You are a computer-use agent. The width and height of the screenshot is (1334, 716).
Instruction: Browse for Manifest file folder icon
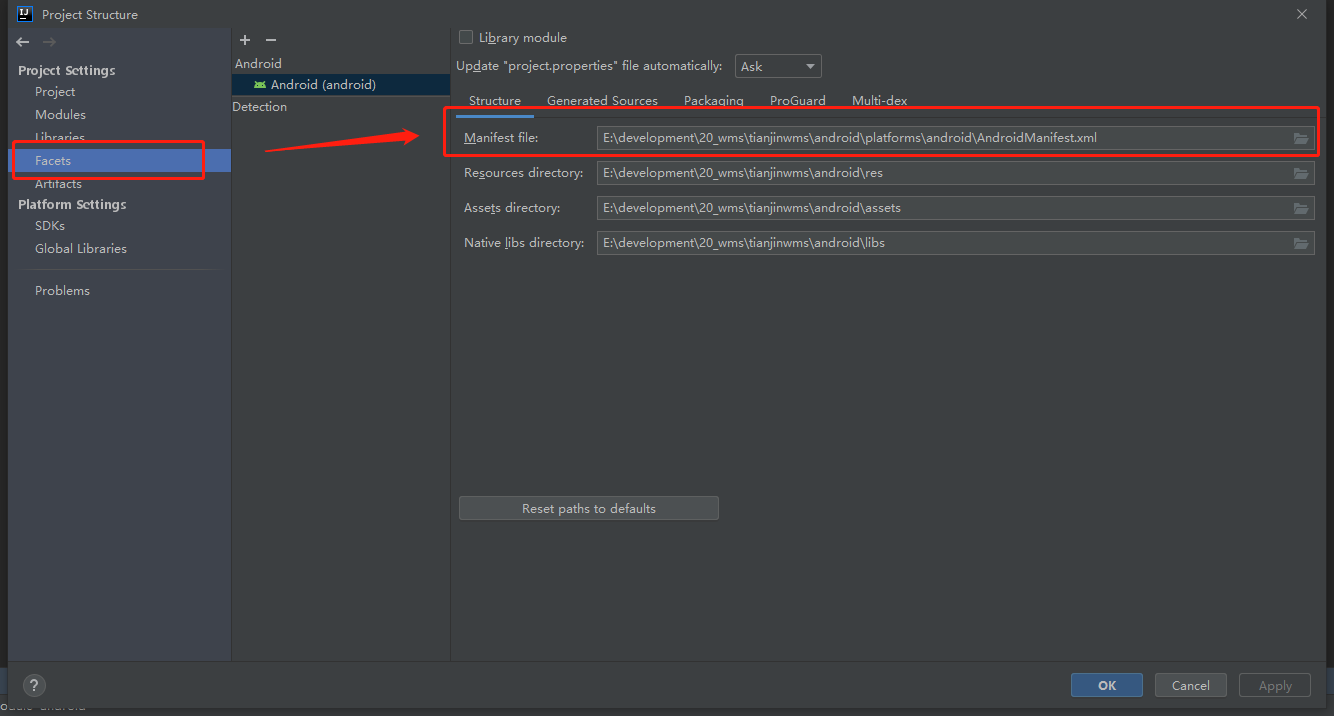click(x=1301, y=138)
